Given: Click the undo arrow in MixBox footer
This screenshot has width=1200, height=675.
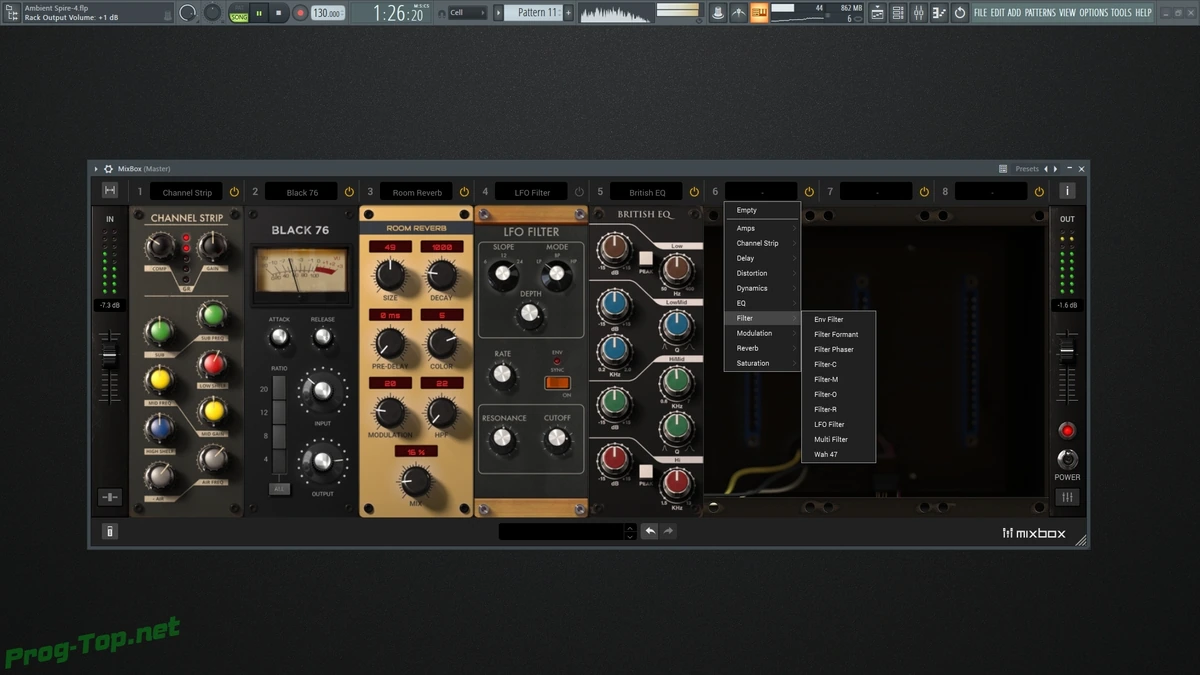Looking at the screenshot, I should pyautogui.click(x=650, y=532).
